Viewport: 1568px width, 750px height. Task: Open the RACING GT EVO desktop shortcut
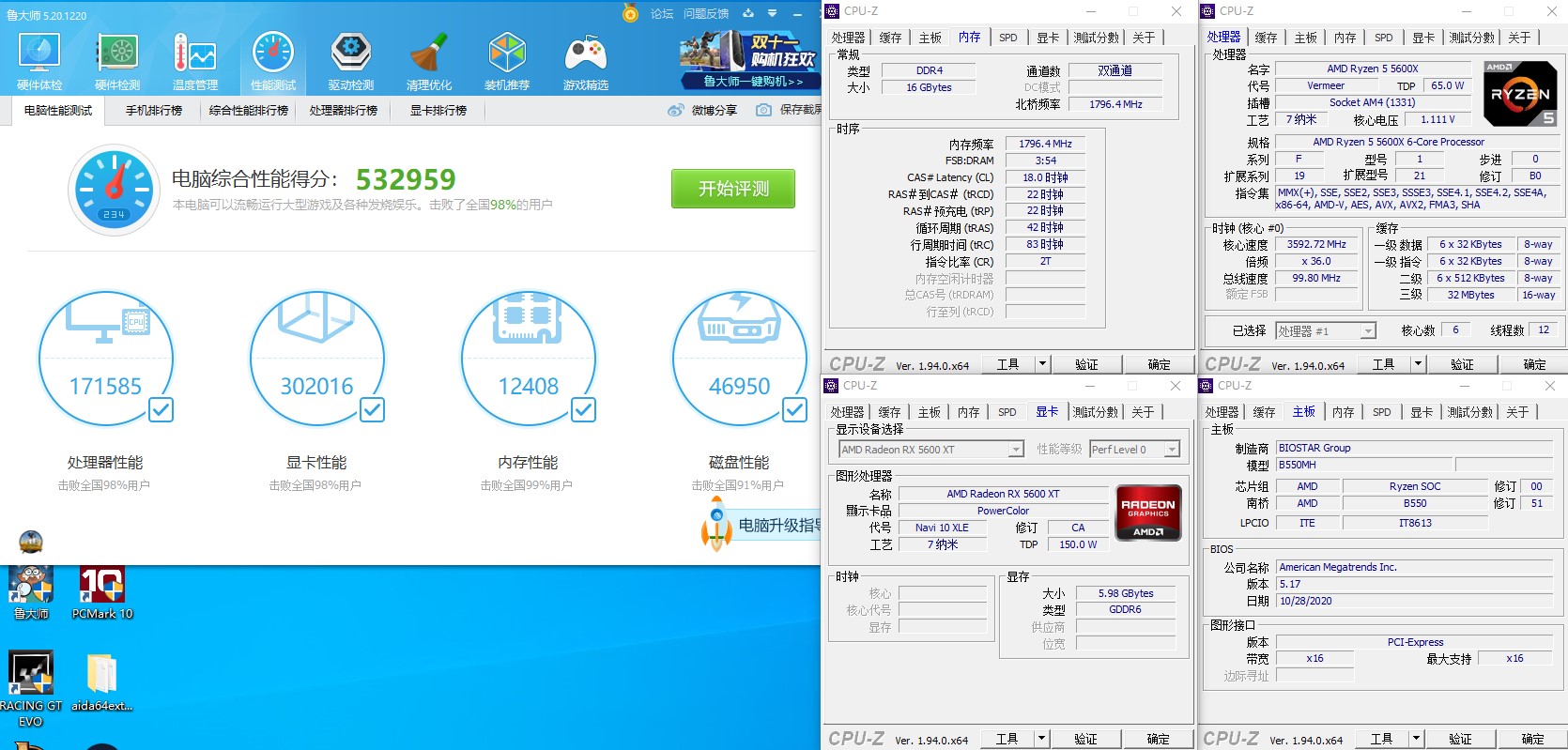(31, 688)
